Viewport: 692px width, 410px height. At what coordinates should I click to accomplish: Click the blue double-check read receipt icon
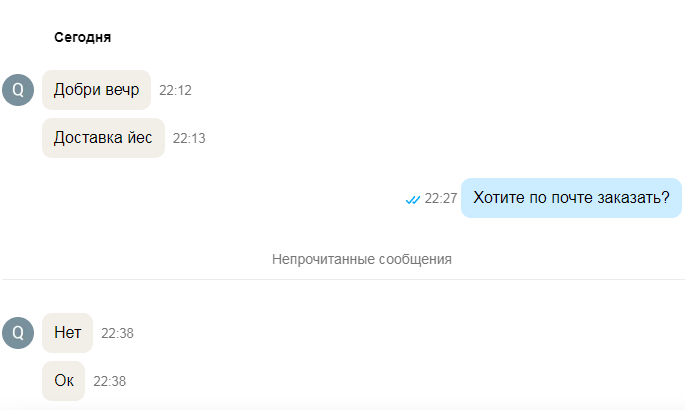[x=413, y=199]
